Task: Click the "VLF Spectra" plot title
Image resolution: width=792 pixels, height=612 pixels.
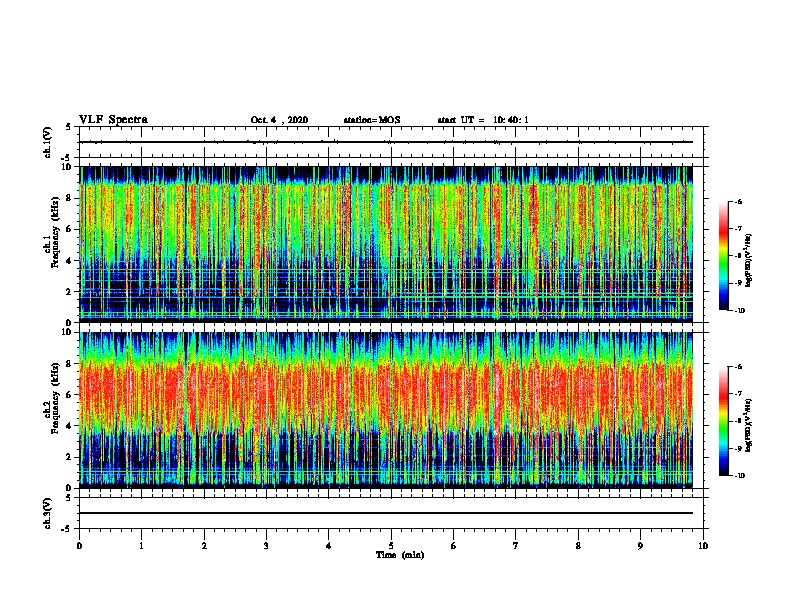Action: [x=113, y=120]
